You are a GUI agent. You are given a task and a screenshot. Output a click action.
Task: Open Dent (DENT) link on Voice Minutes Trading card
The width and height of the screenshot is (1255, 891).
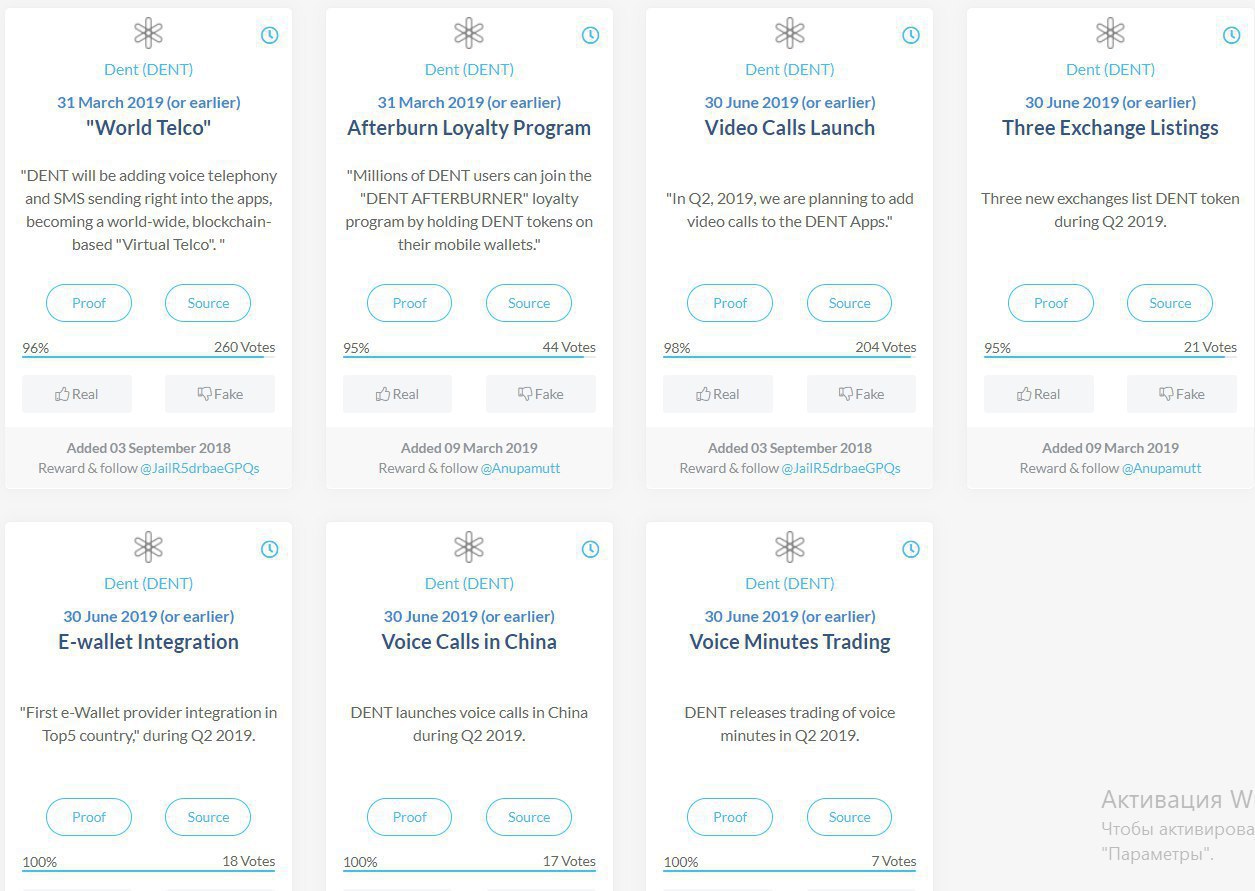tap(790, 583)
